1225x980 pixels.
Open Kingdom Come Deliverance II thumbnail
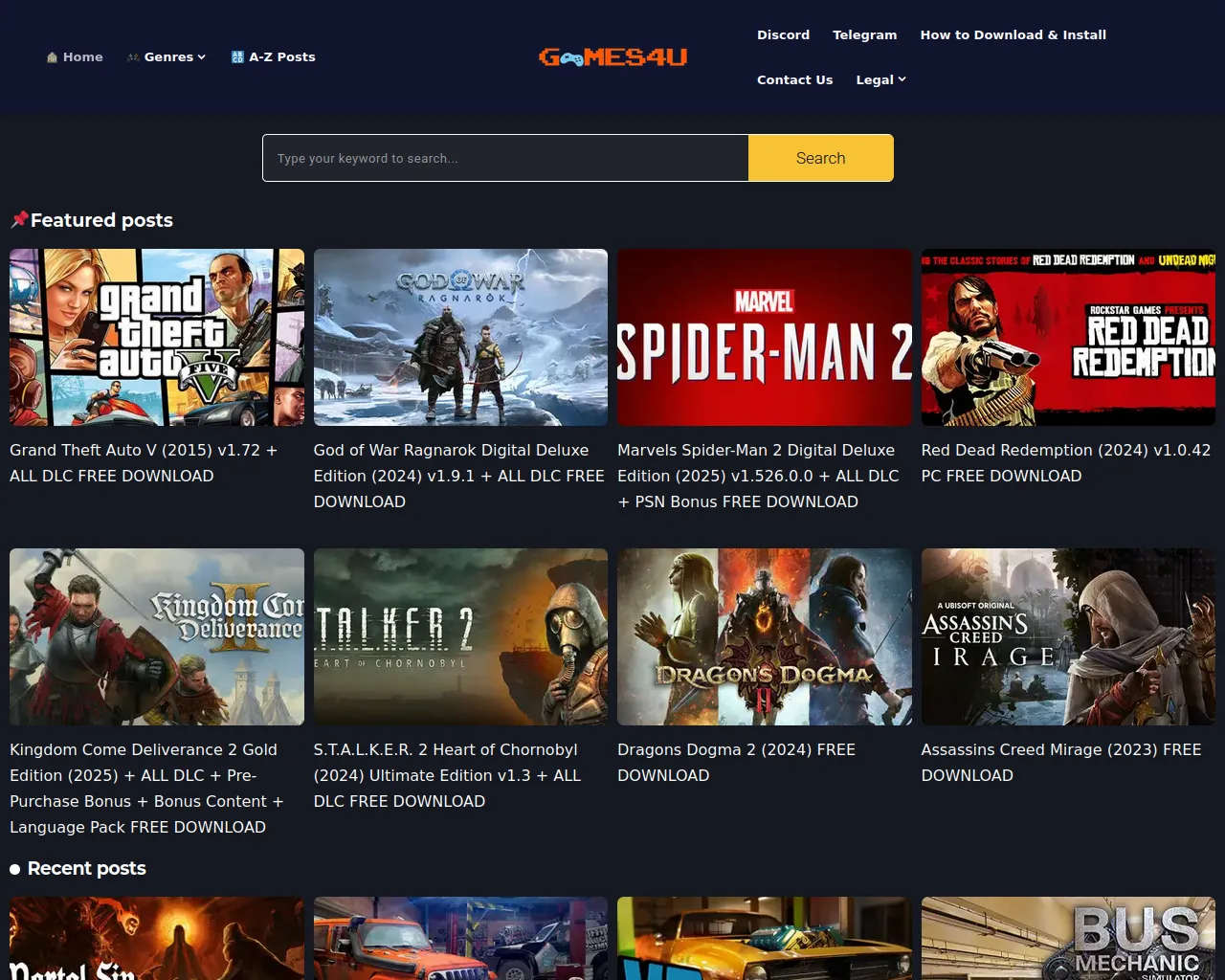click(x=157, y=636)
